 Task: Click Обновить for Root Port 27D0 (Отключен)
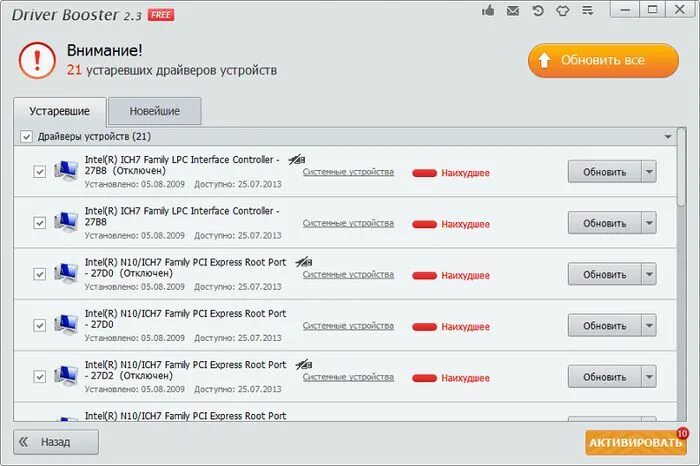[x=605, y=274]
